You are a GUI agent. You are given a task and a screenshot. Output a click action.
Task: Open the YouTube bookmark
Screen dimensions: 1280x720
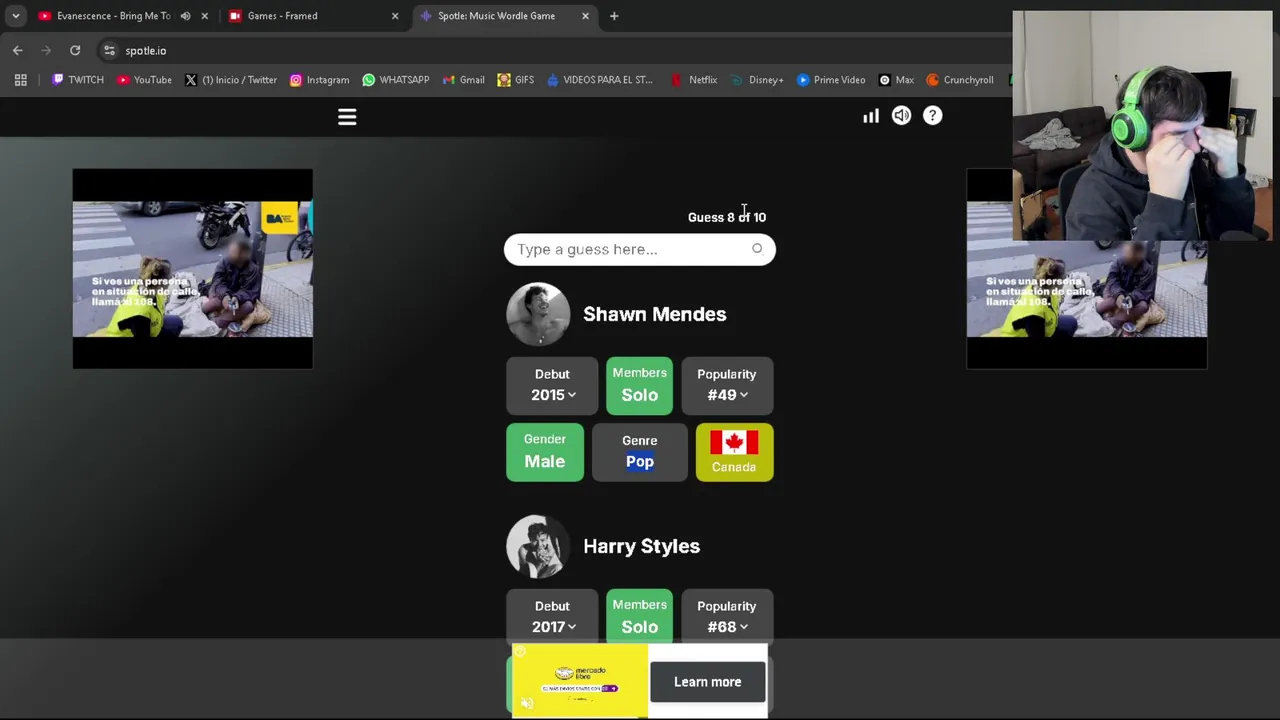pyautogui.click(x=144, y=80)
